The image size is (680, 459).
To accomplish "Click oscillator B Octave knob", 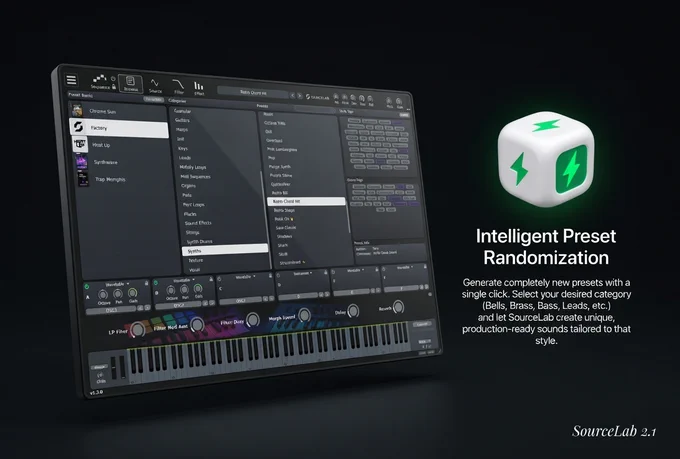I will pyautogui.click(x=171, y=291).
